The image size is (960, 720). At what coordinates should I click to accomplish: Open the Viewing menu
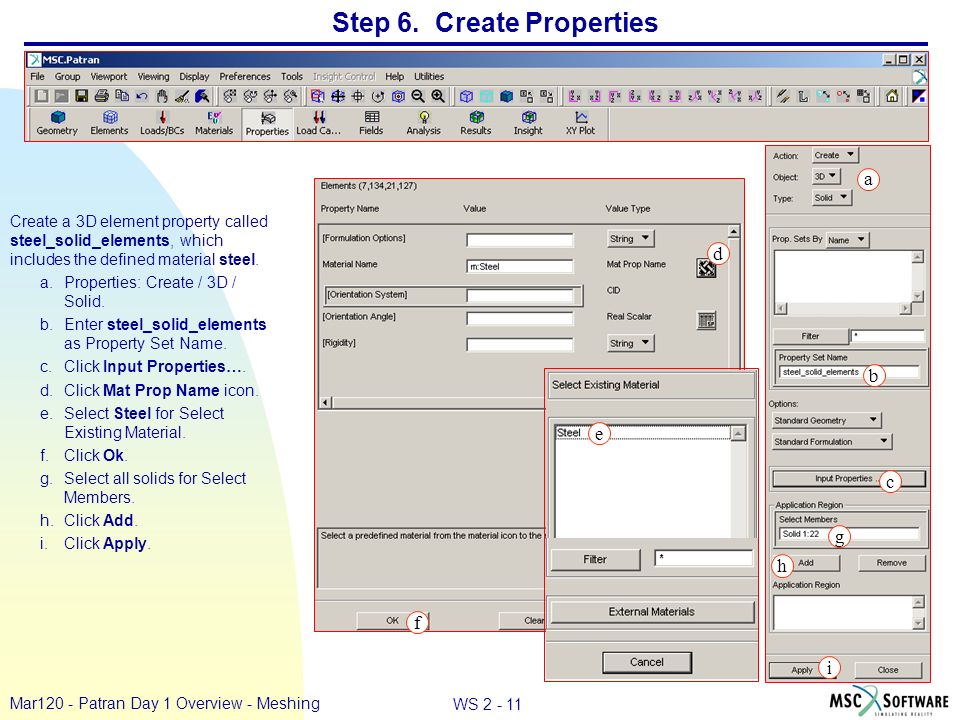(153, 77)
